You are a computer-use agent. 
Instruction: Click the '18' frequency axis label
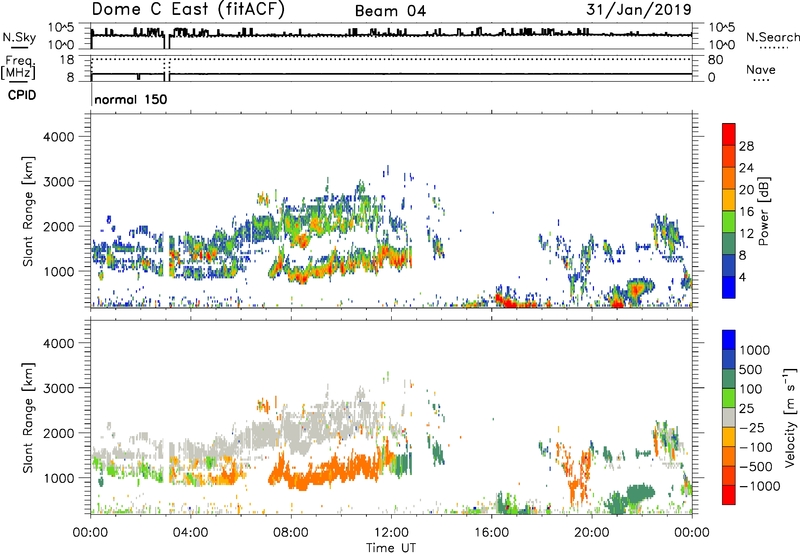click(x=66, y=60)
